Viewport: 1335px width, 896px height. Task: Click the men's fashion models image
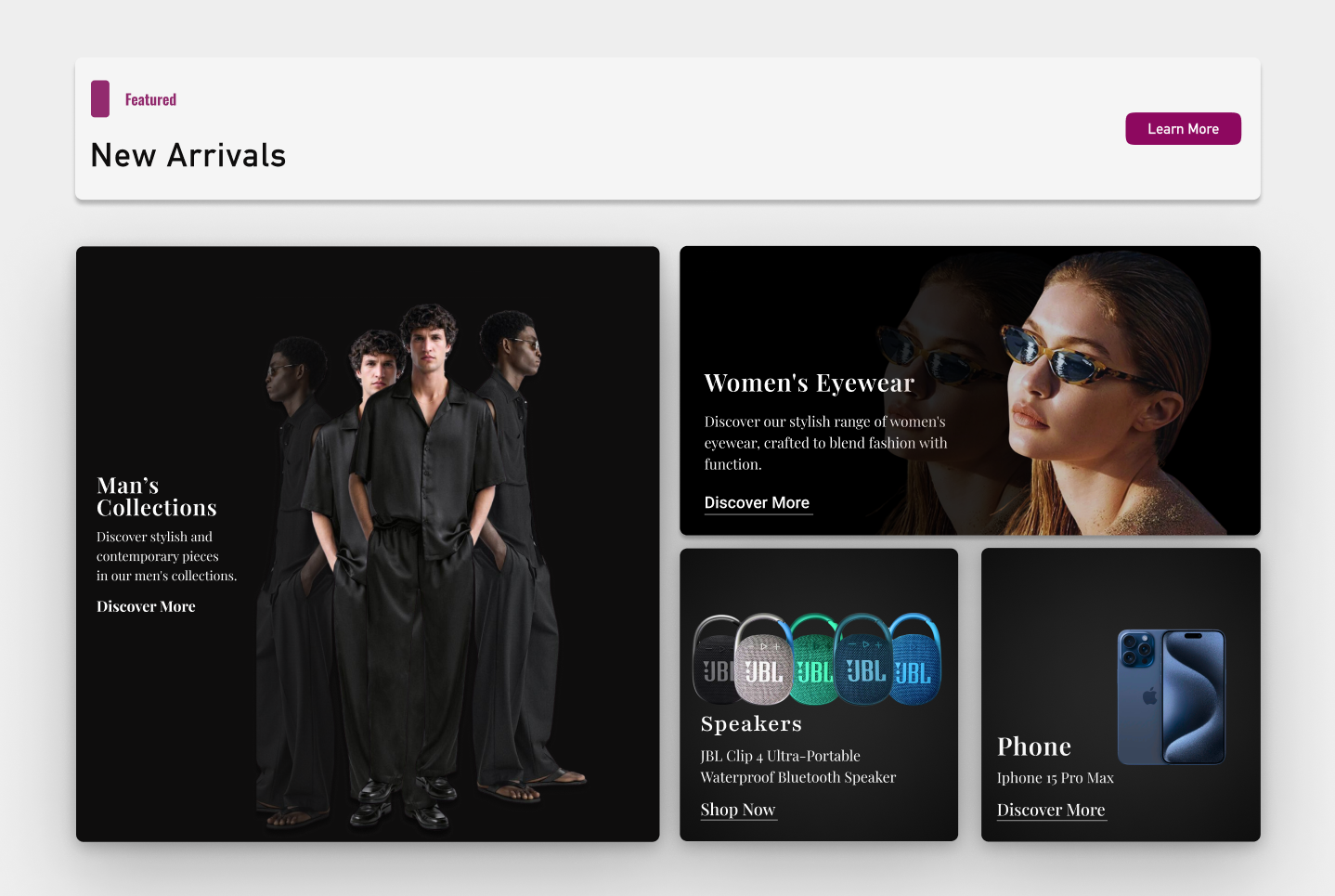click(x=422, y=566)
